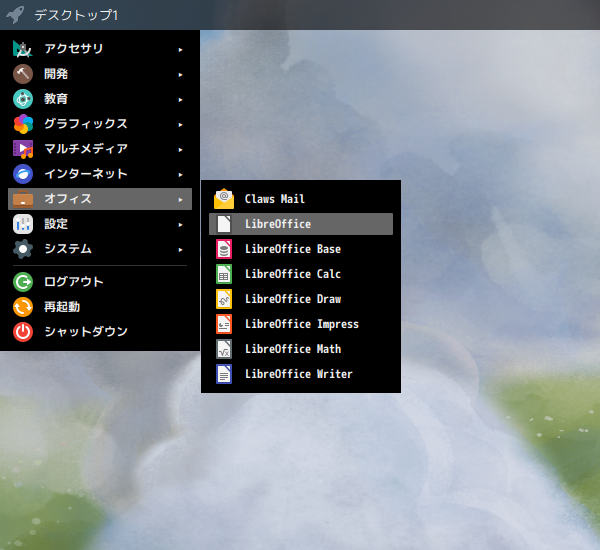Click the LibreOffice Draw icon
This screenshot has width=600, height=550.
(x=224, y=299)
